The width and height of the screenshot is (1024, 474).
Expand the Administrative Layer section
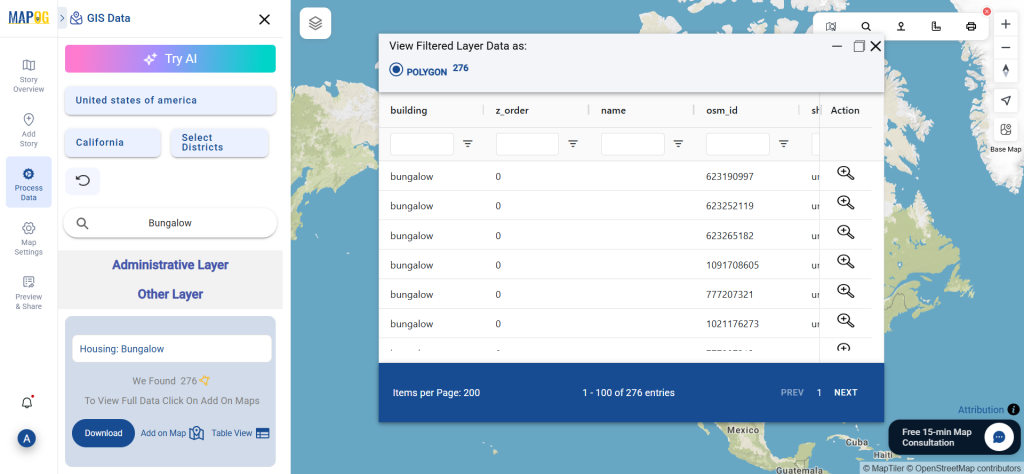tap(170, 265)
